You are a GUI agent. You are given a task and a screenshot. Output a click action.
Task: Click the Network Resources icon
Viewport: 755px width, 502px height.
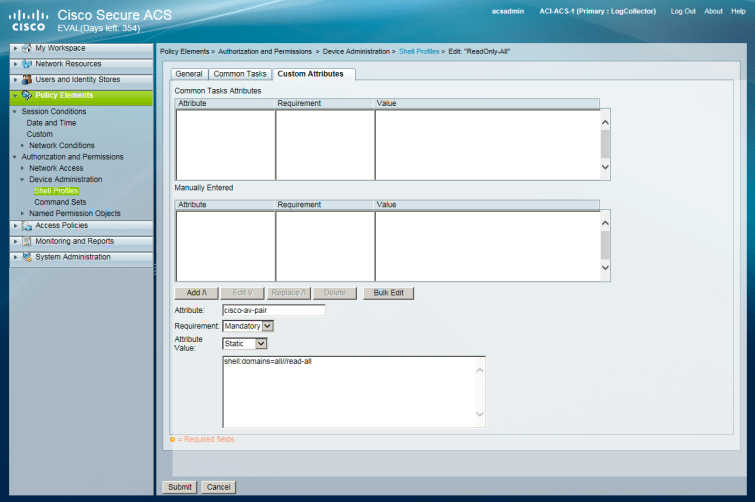coord(26,63)
